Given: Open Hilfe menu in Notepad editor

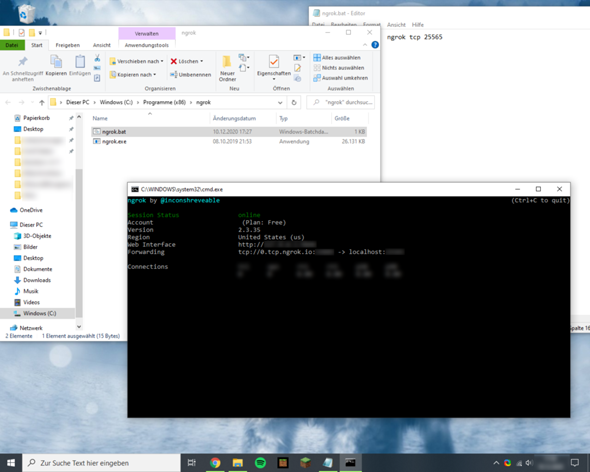Looking at the screenshot, I should 418,25.
